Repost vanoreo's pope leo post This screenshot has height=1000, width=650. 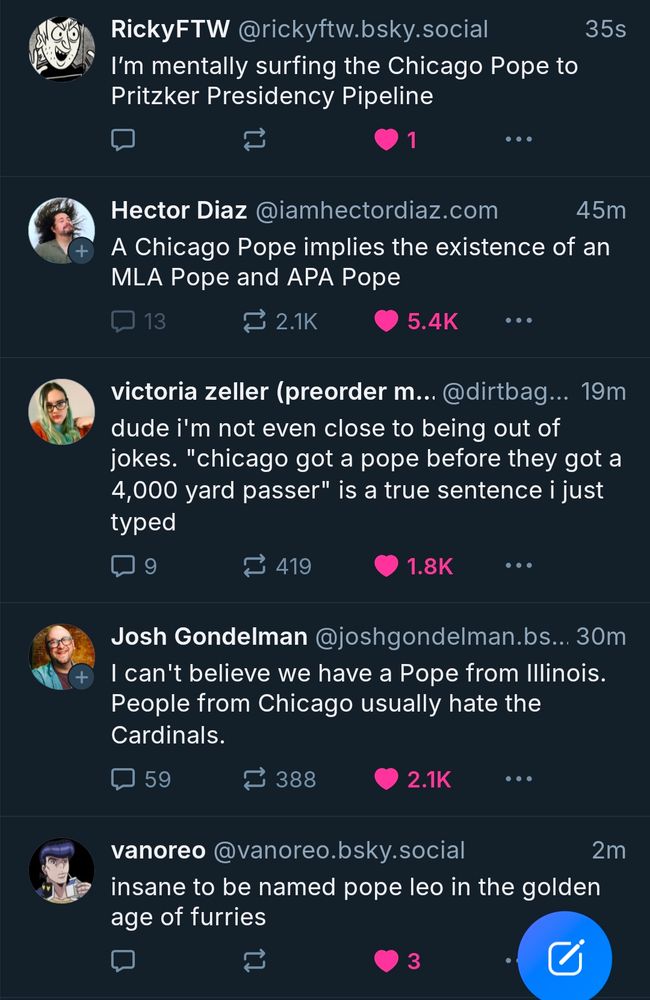pyautogui.click(x=253, y=960)
